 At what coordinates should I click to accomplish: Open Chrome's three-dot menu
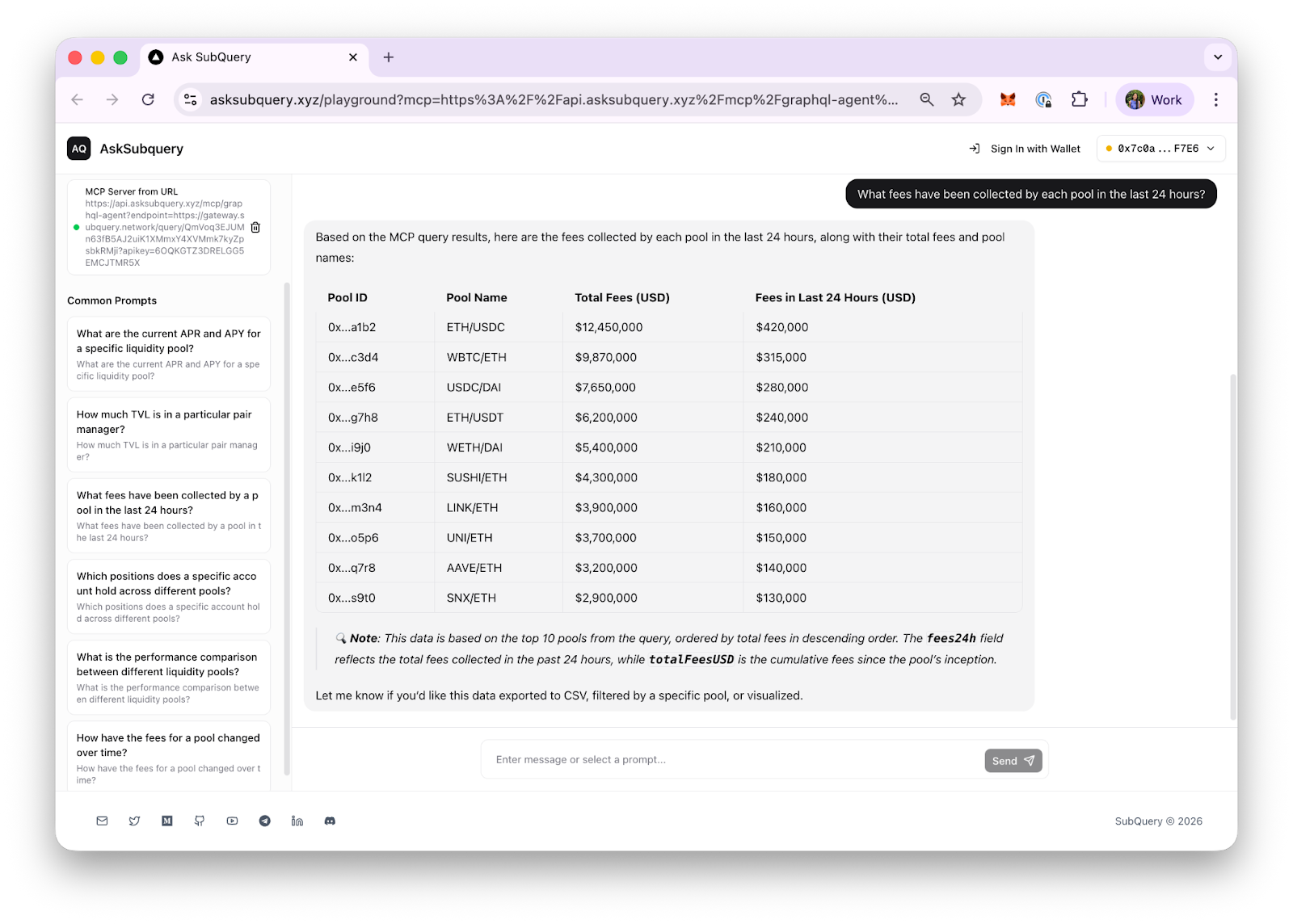(1215, 99)
